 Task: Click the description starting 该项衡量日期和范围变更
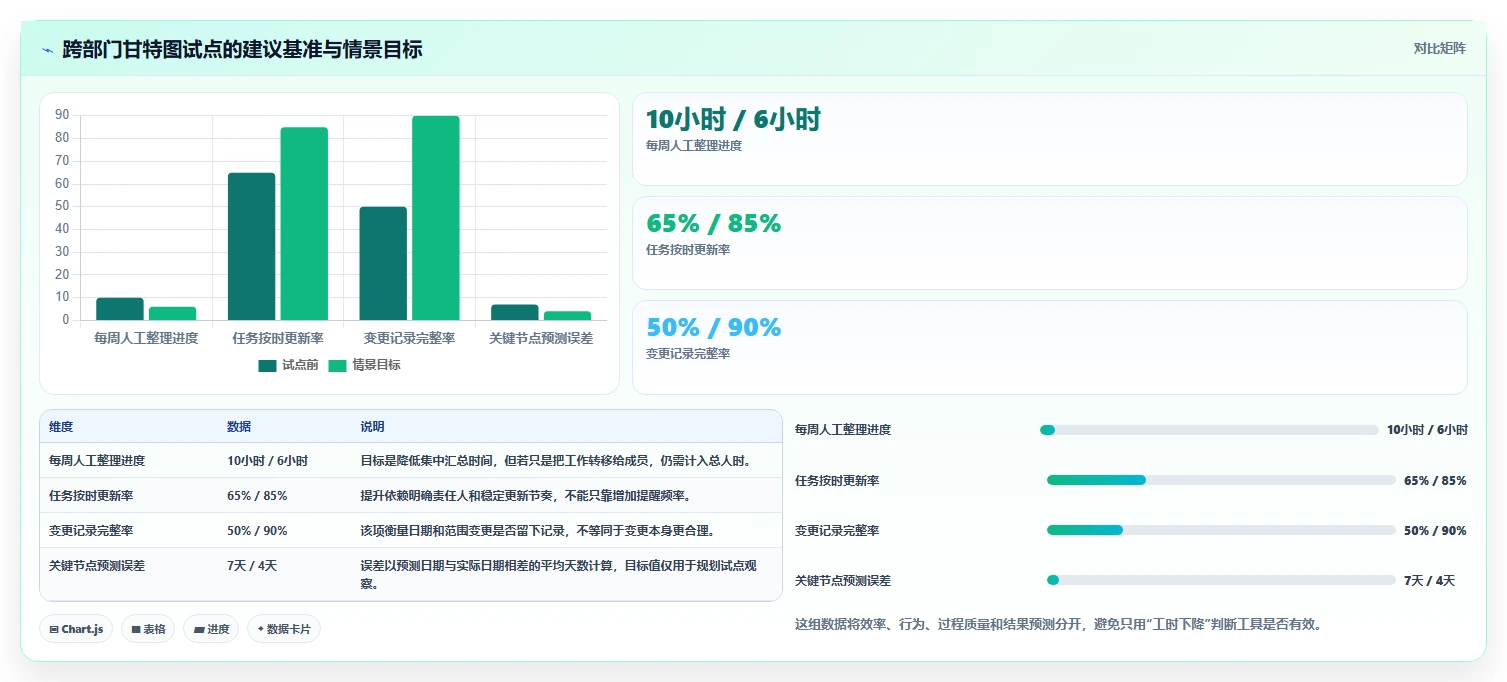tap(538, 530)
